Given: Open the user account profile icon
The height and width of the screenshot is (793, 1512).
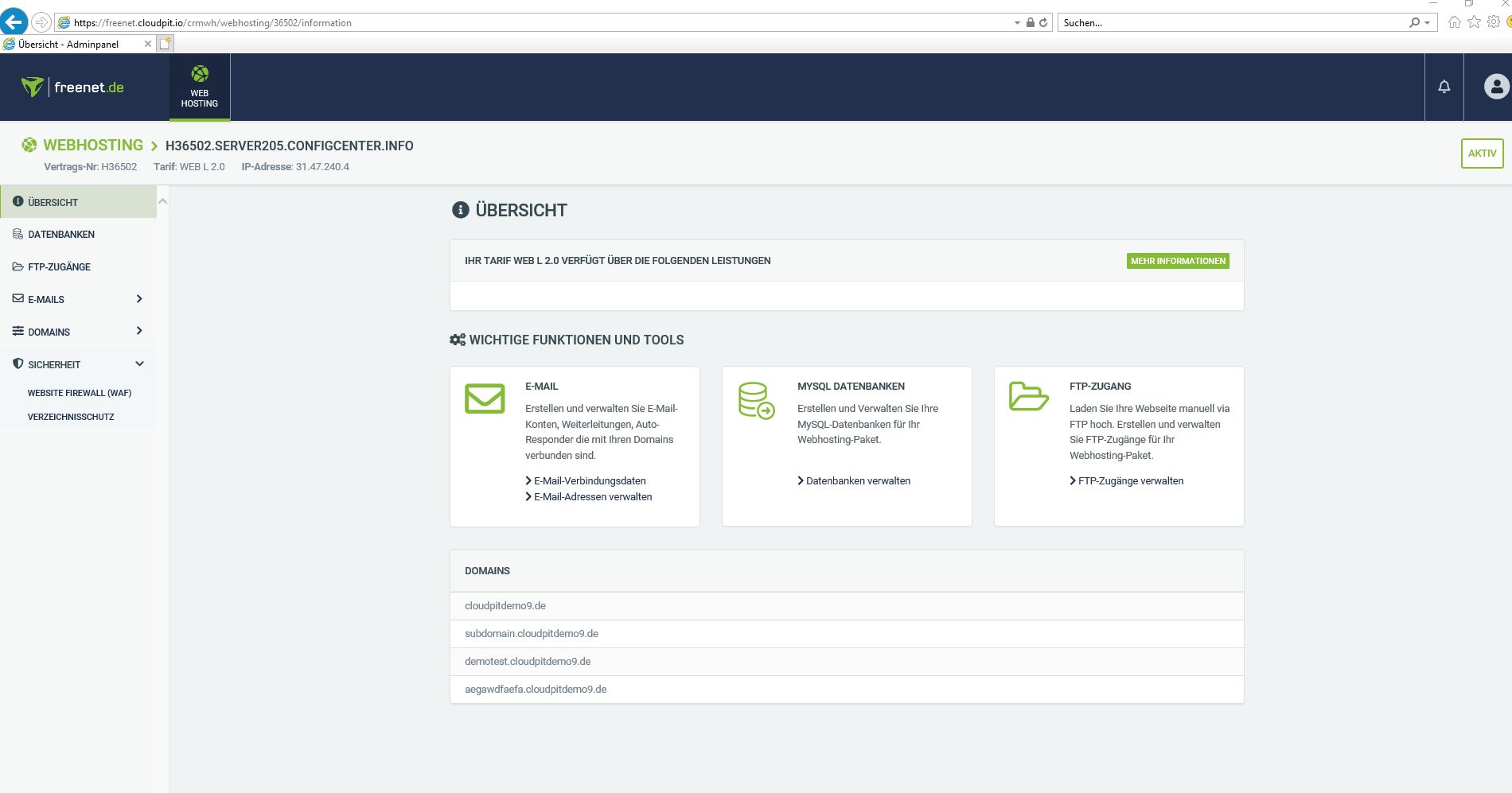Looking at the screenshot, I should point(1495,87).
